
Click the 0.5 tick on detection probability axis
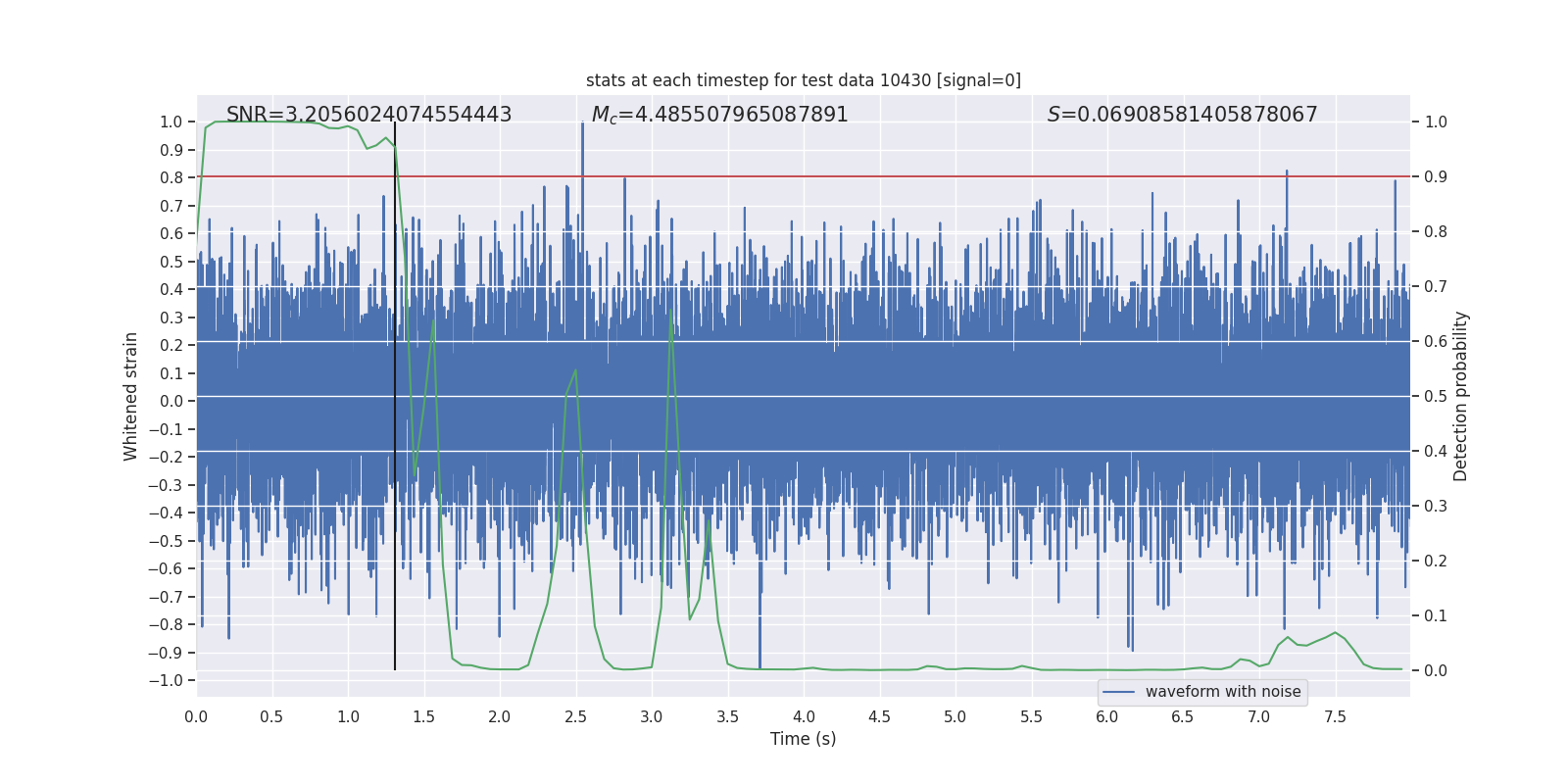1436,397
